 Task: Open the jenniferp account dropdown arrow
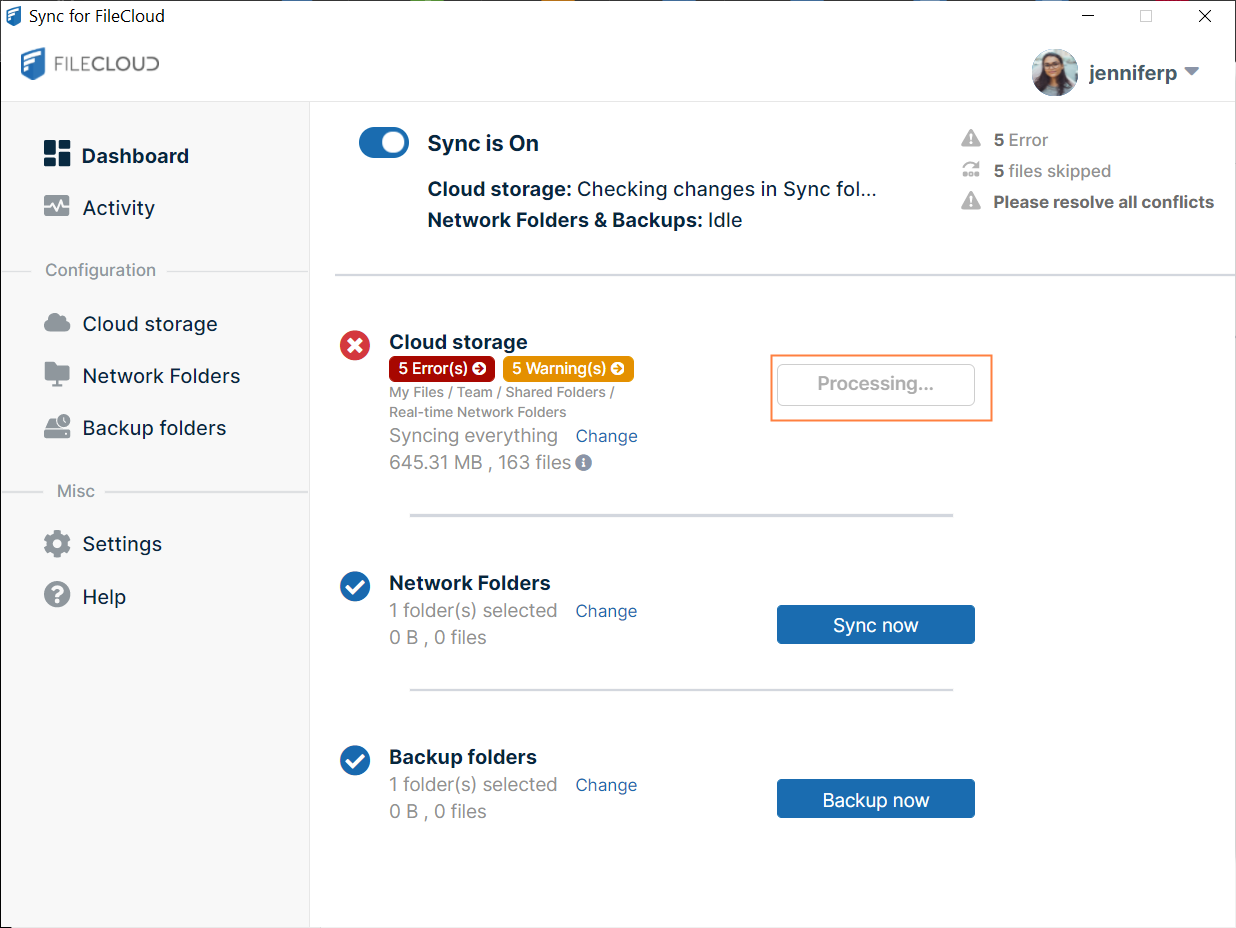click(x=1191, y=72)
